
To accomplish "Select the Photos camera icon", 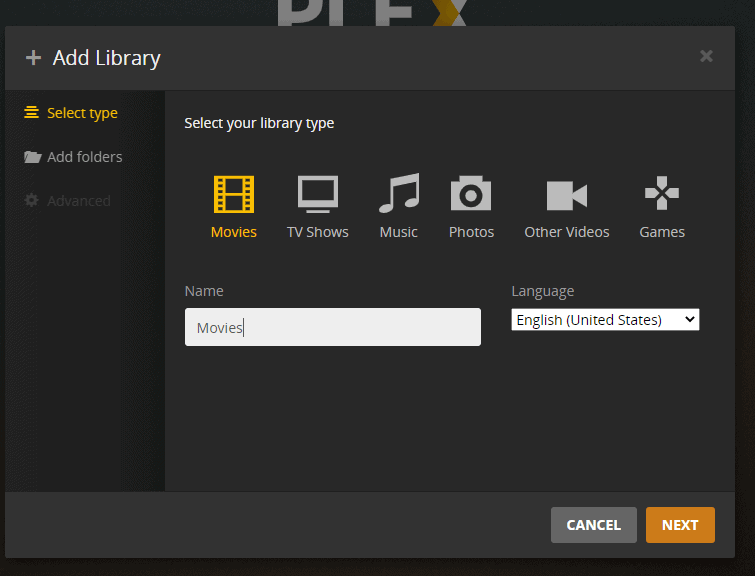I will tap(471, 194).
